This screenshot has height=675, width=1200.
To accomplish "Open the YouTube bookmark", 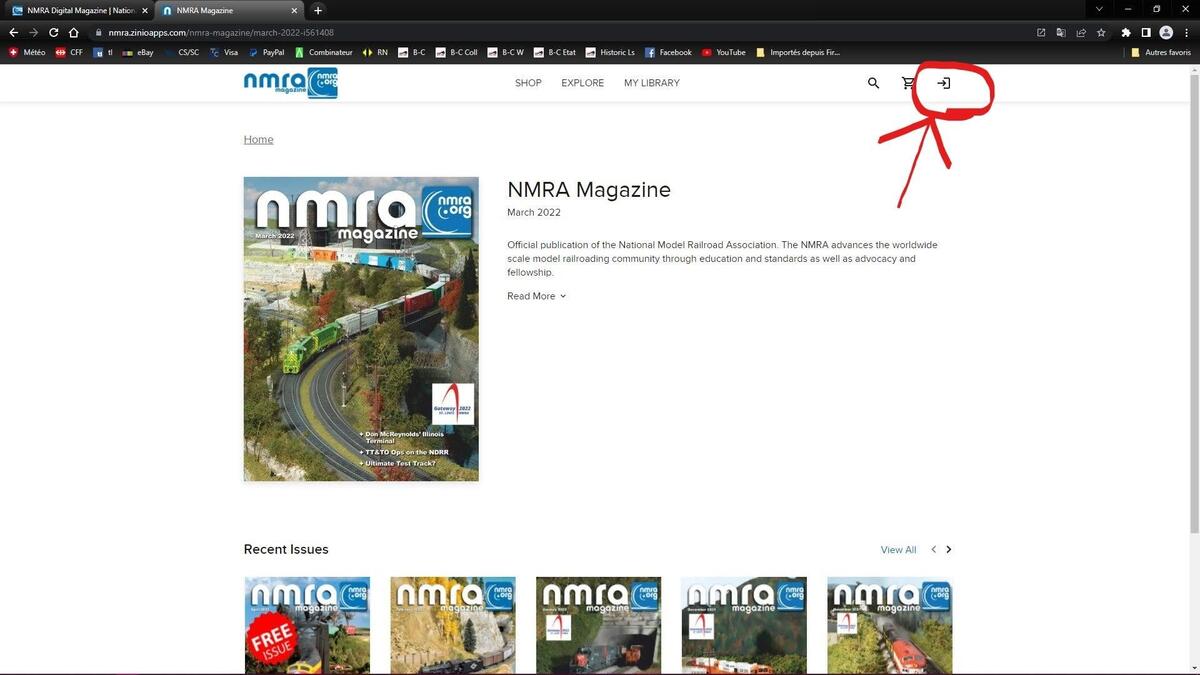I will click(724, 52).
